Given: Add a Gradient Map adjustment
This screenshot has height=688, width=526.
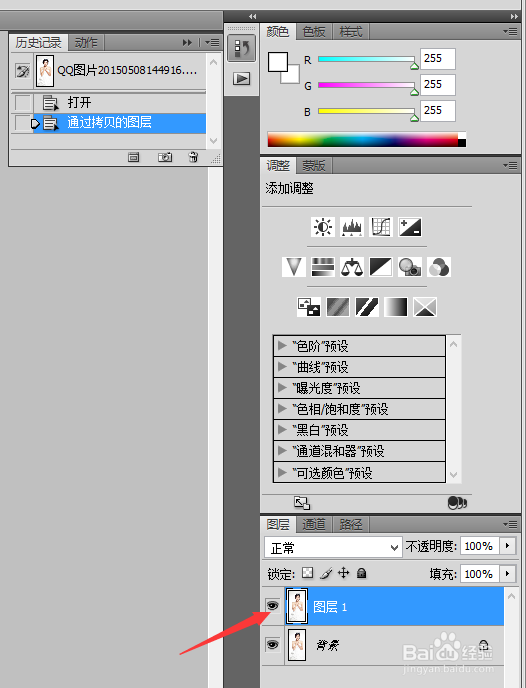Looking at the screenshot, I should pos(396,307).
